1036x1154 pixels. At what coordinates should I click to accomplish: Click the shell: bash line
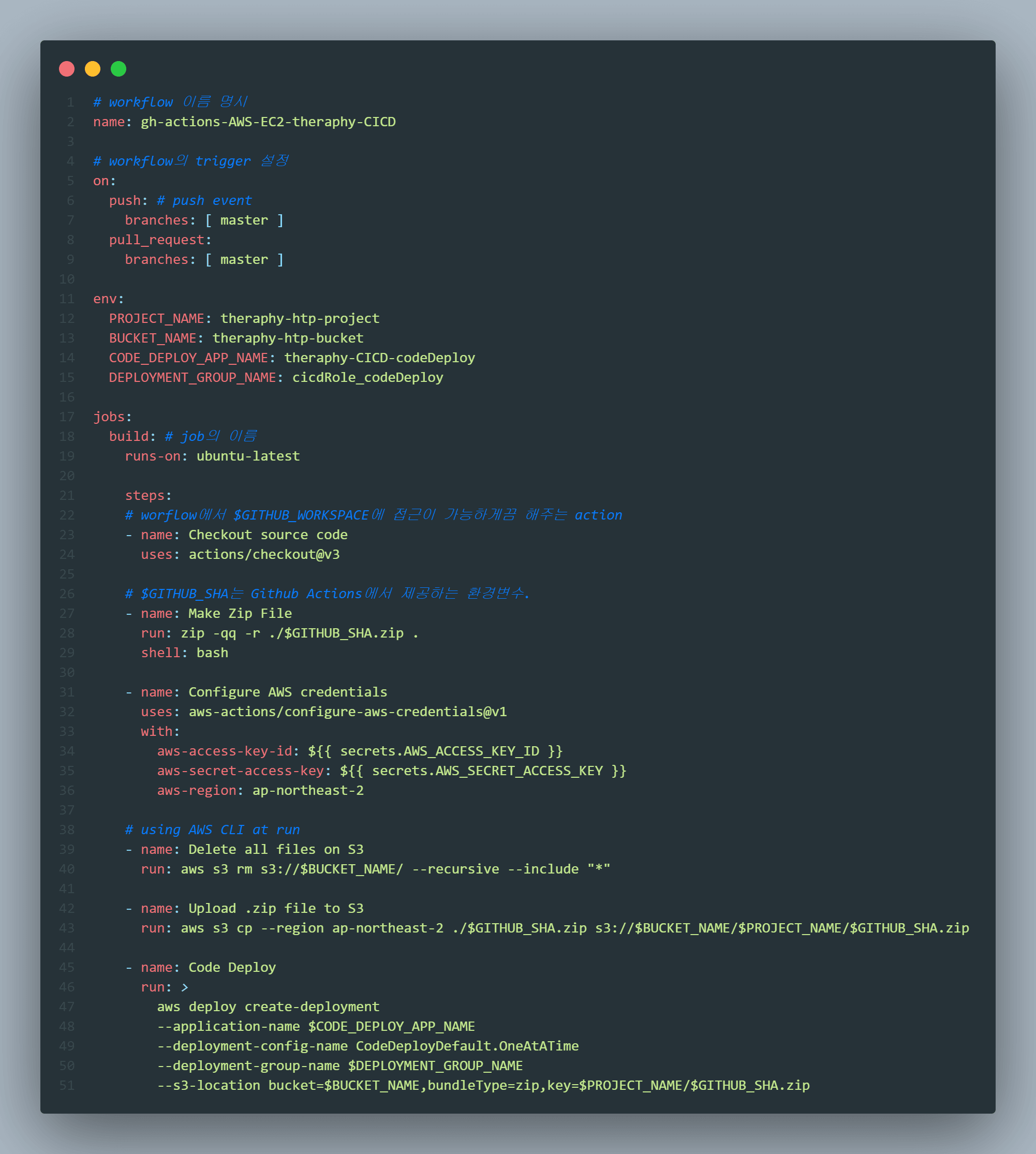tap(184, 653)
